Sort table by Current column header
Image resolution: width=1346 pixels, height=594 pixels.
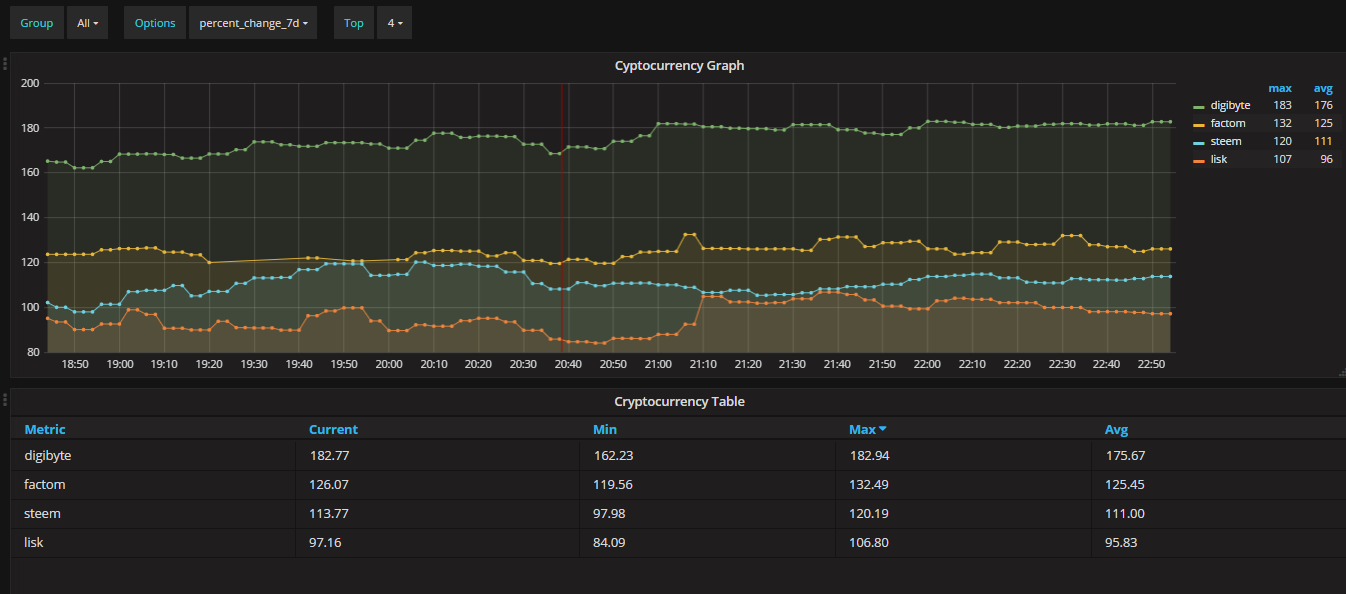(x=333, y=429)
